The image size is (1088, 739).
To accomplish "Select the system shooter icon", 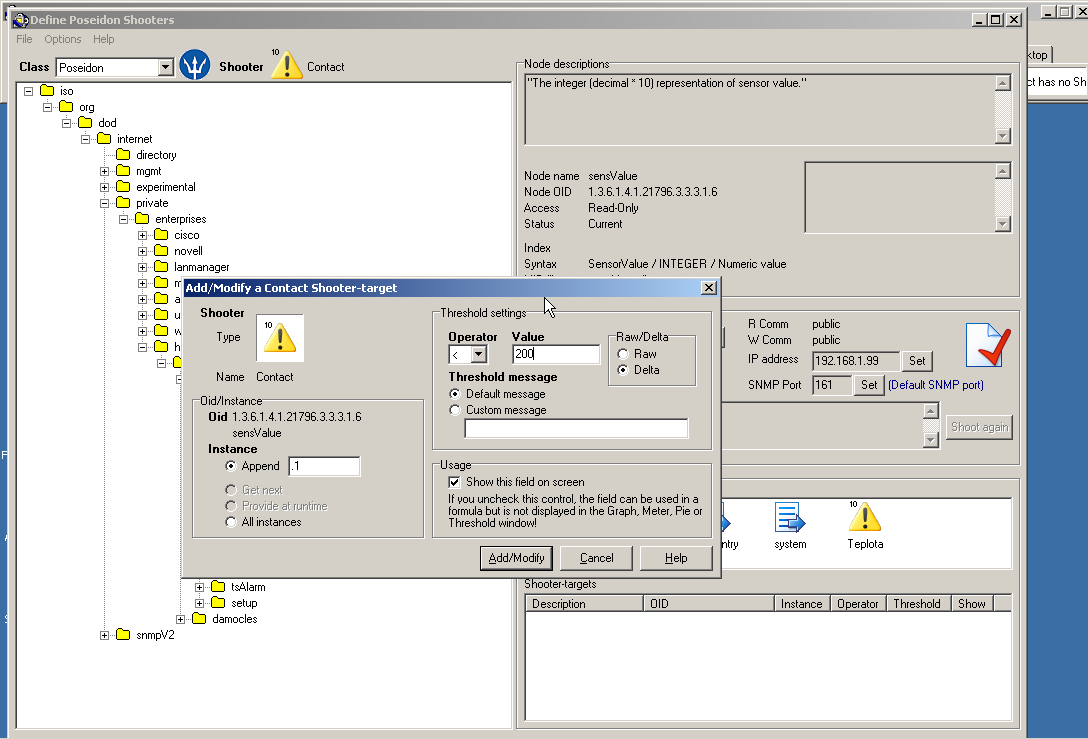I will [x=790, y=518].
